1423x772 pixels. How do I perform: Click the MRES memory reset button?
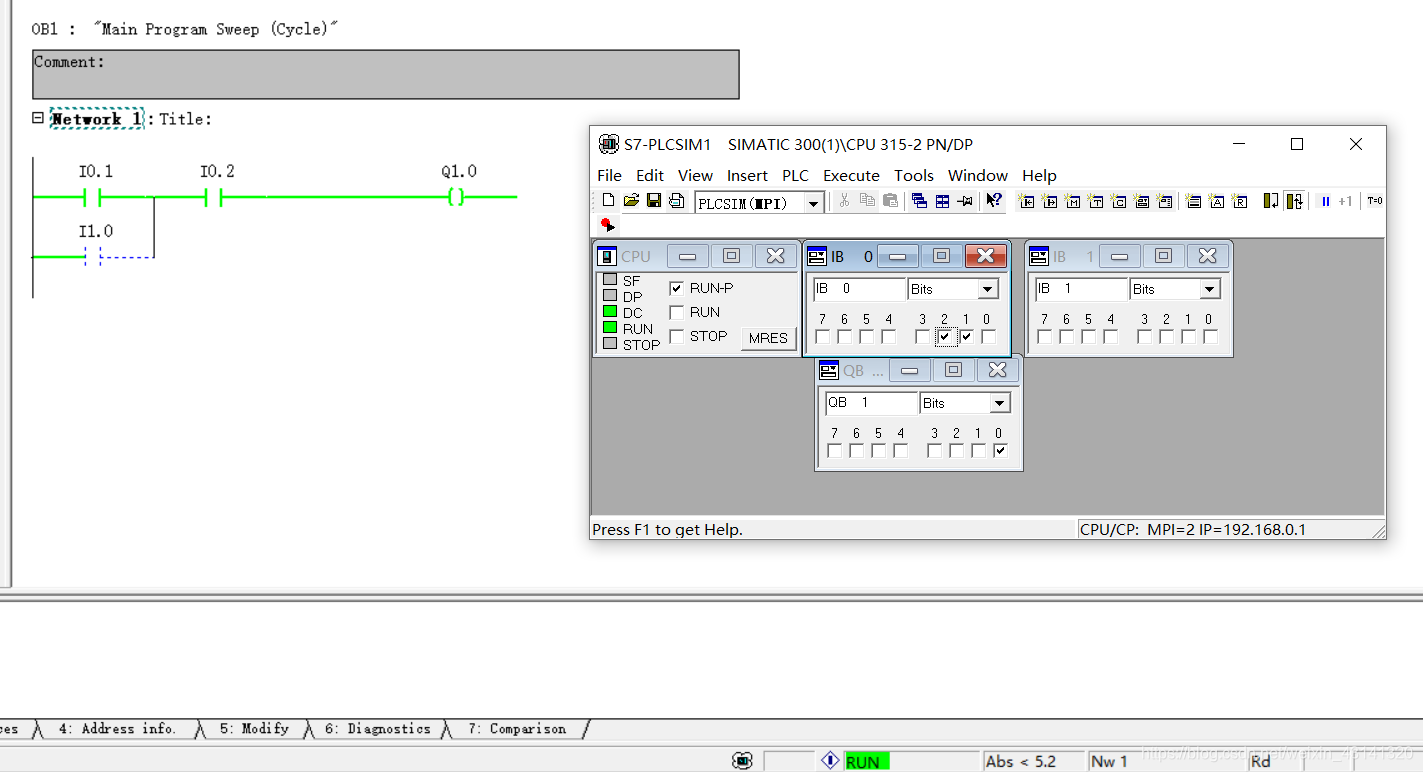click(768, 338)
